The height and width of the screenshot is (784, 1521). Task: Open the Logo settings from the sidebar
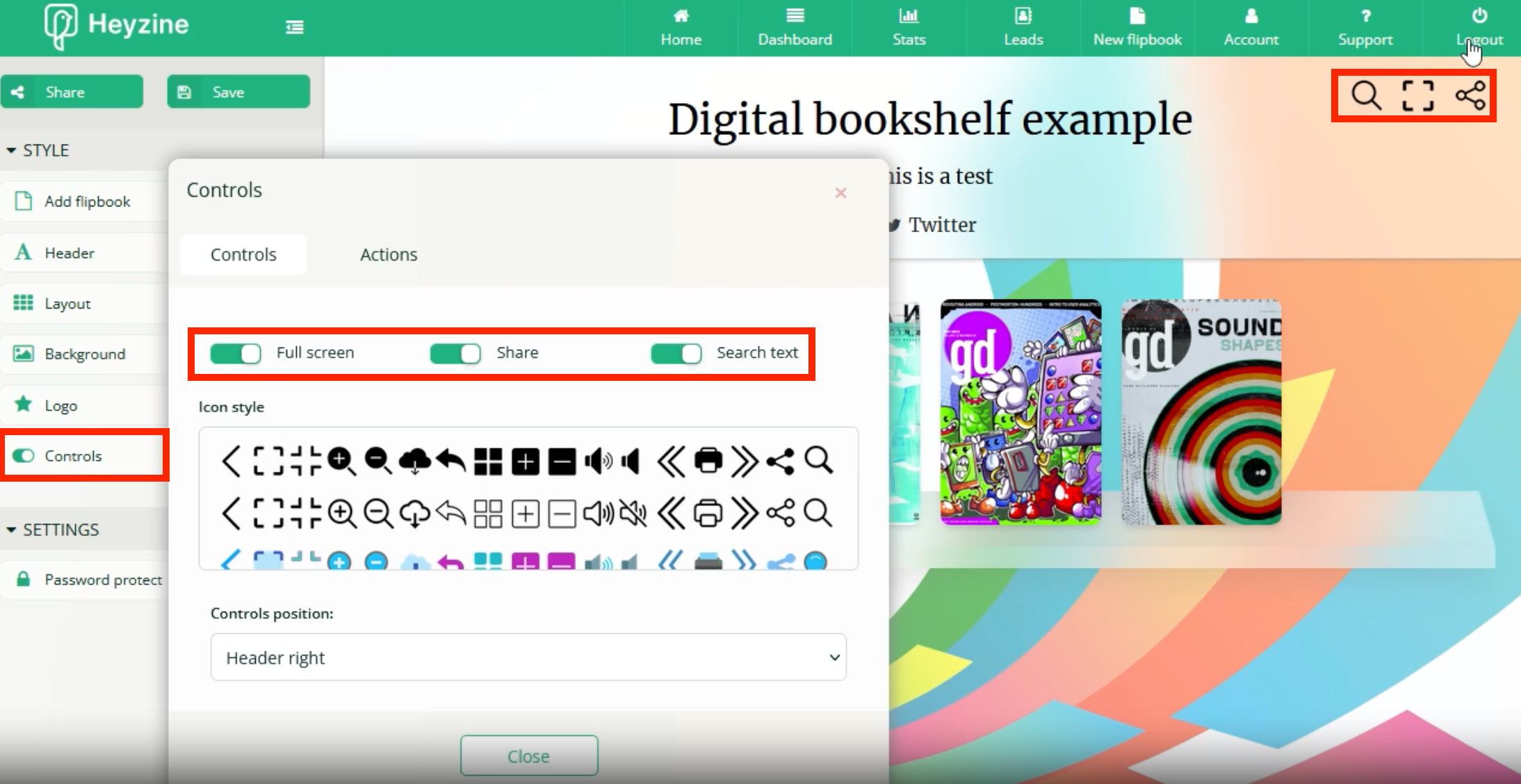pyautogui.click(x=63, y=405)
